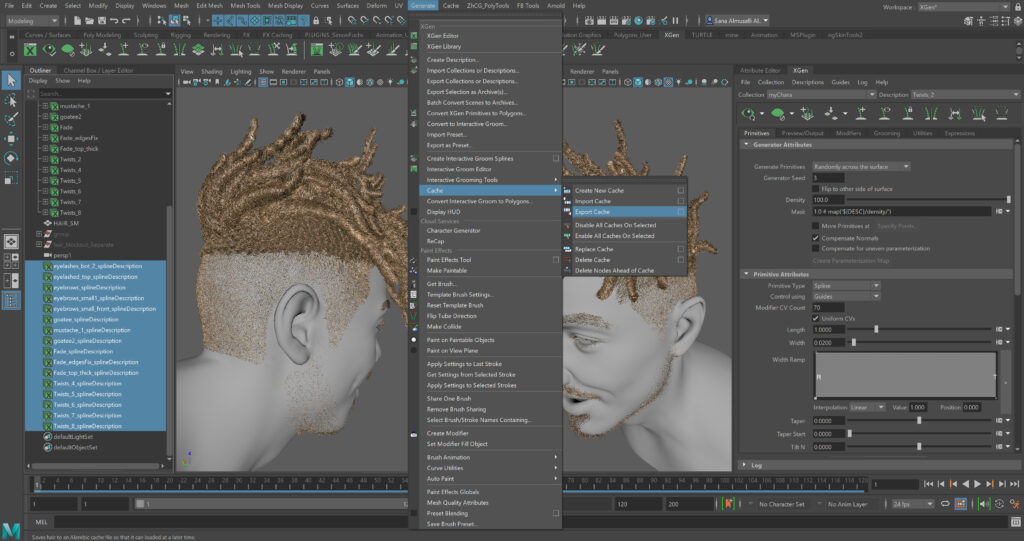Open the Collection myChara dropdown

click(821, 95)
